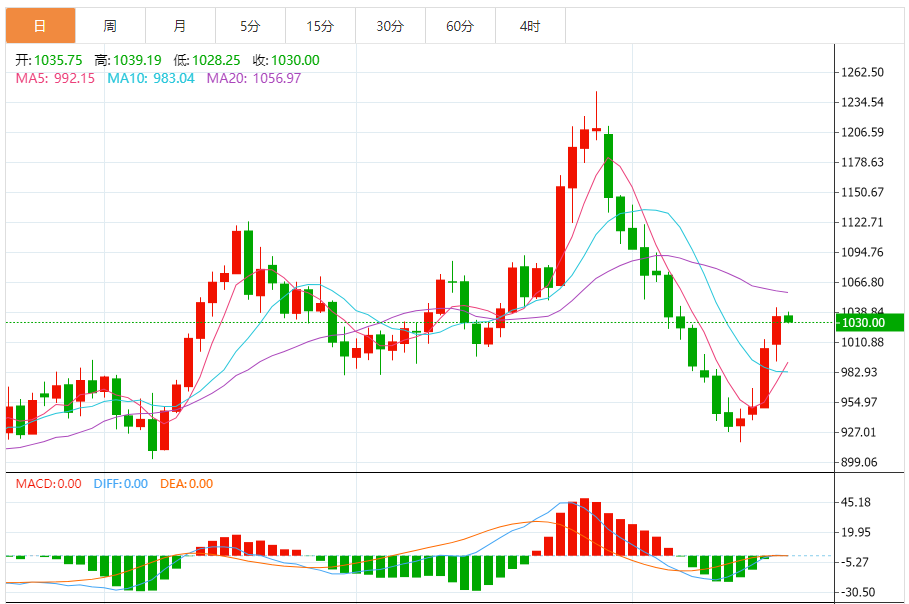
Task: Click the 982.93 price axis label
Action: 859,372
